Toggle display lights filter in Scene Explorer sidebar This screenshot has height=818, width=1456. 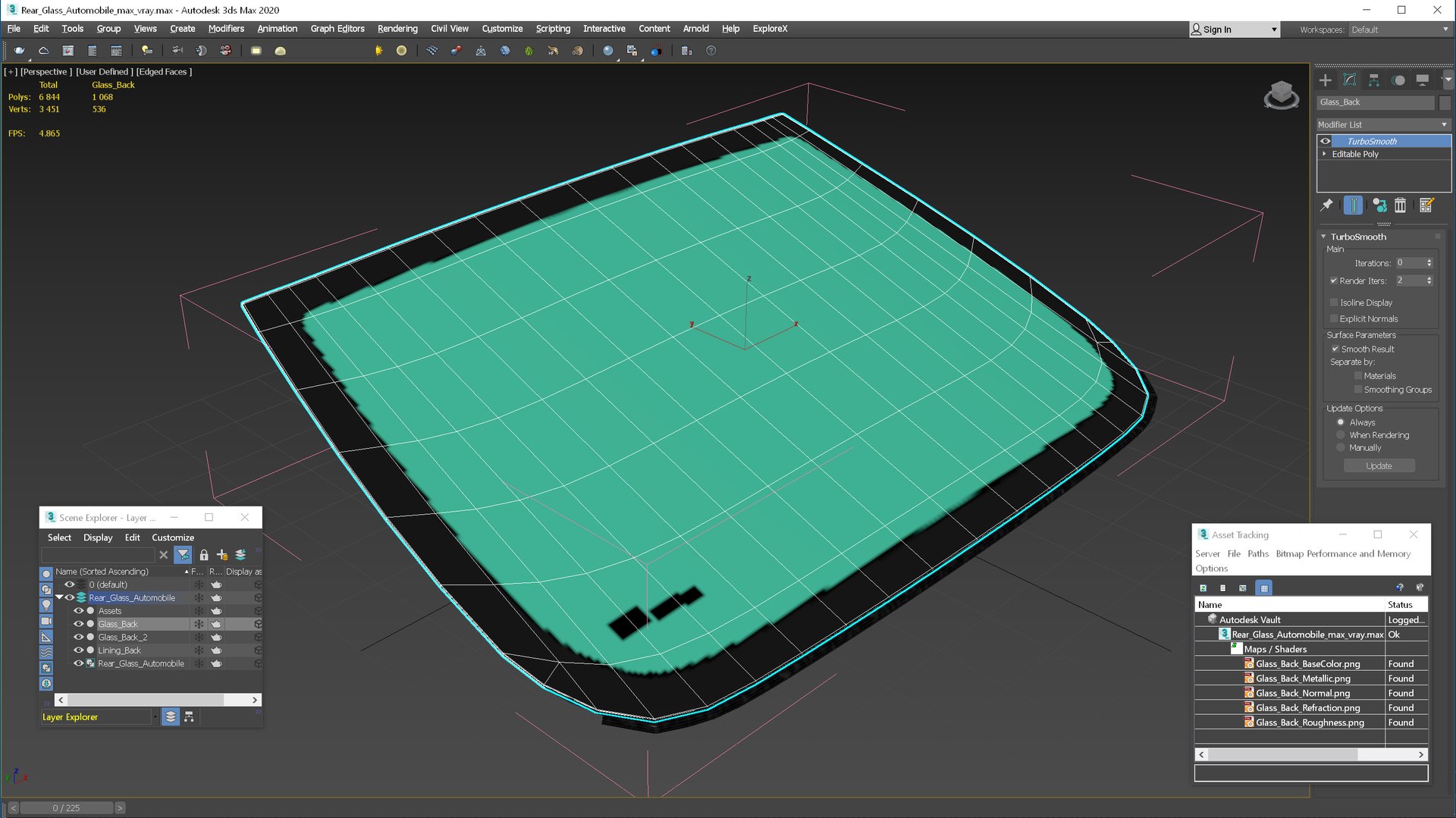pos(46,604)
